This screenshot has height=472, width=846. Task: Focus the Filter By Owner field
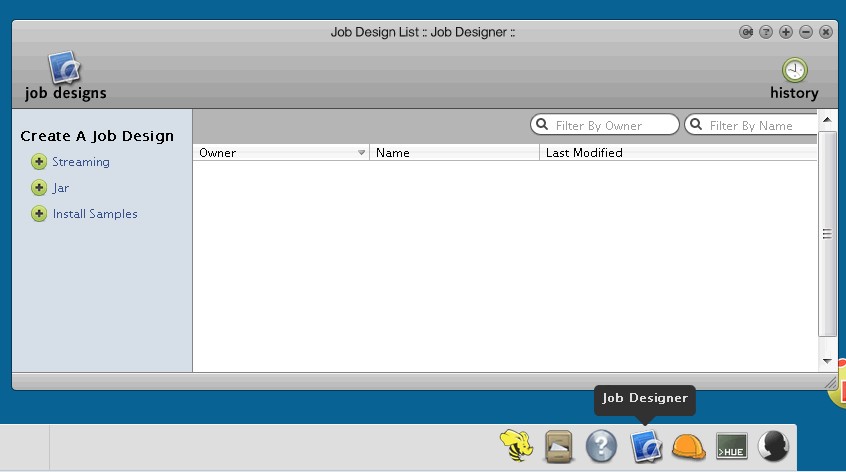point(605,124)
